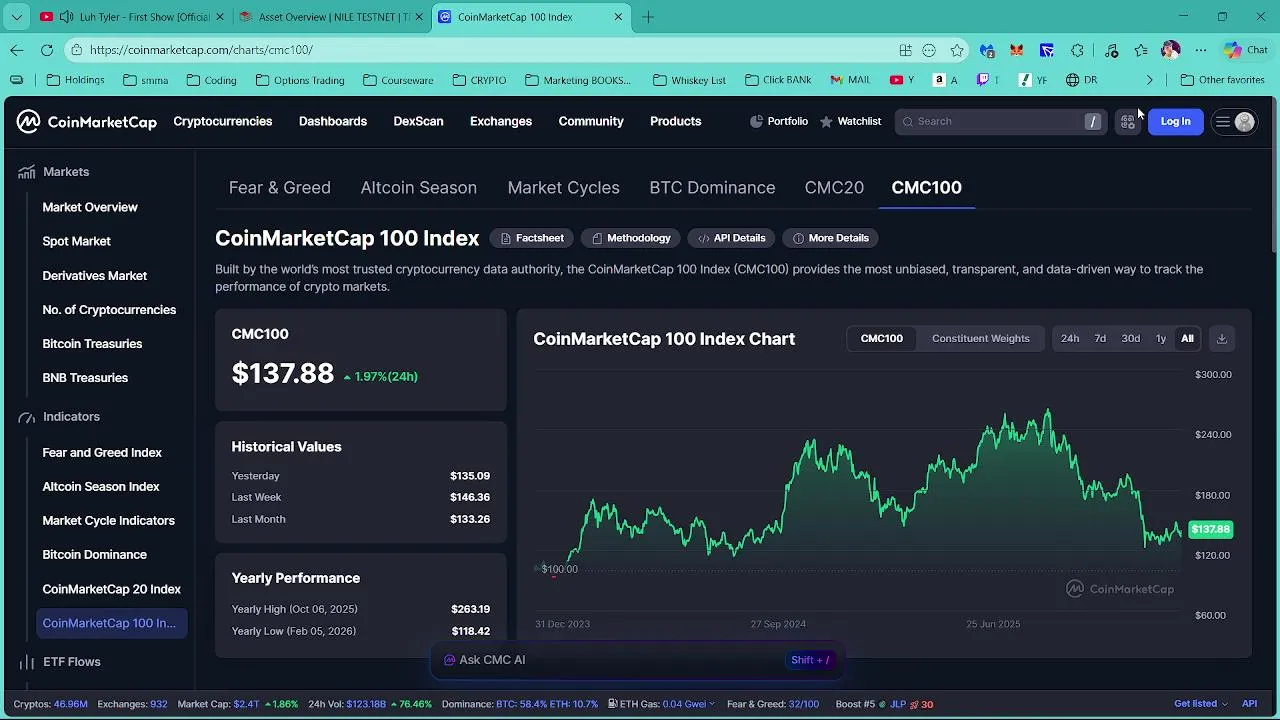Image resolution: width=1280 pixels, height=720 pixels.
Task: Show more bookmarks chevron
Action: pyautogui.click(x=1149, y=80)
